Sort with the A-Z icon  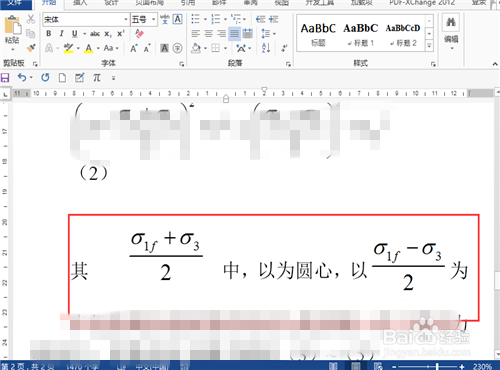tap(266, 48)
